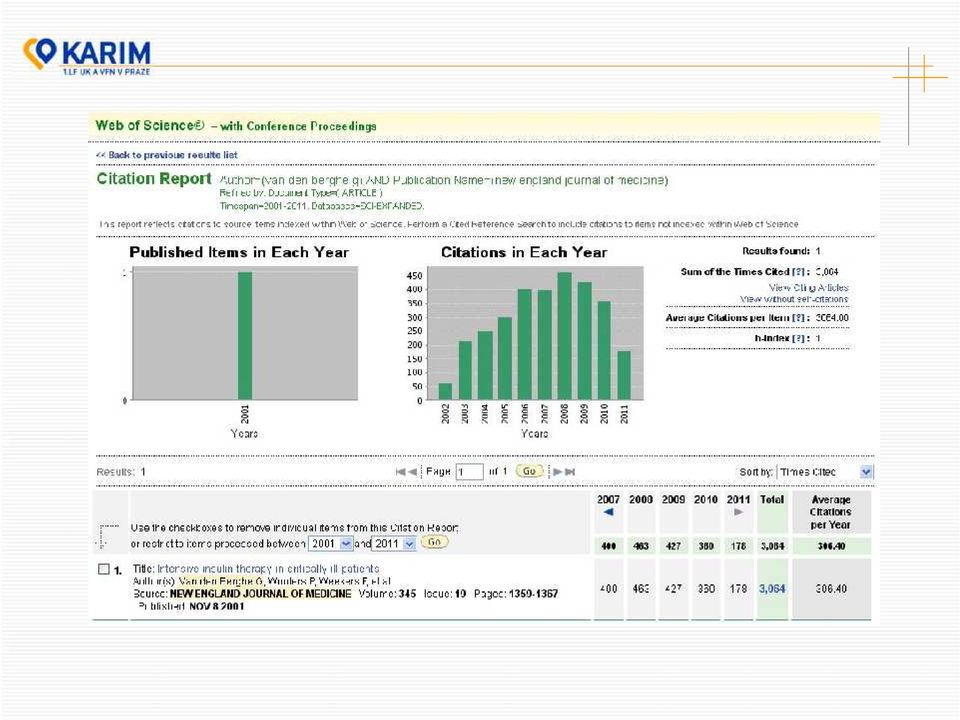Viewport: 960px width, 720px height.
Task: Focus the Page number input field
Action: coord(470,472)
